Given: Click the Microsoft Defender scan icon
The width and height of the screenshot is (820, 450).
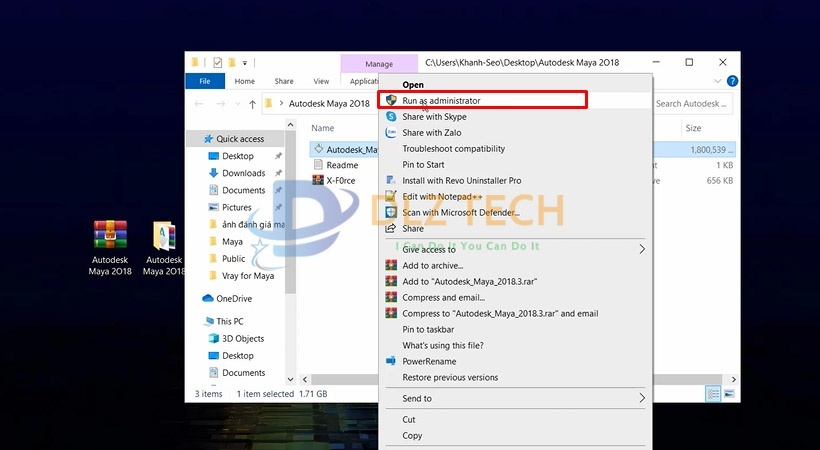Looking at the screenshot, I should 391,213.
